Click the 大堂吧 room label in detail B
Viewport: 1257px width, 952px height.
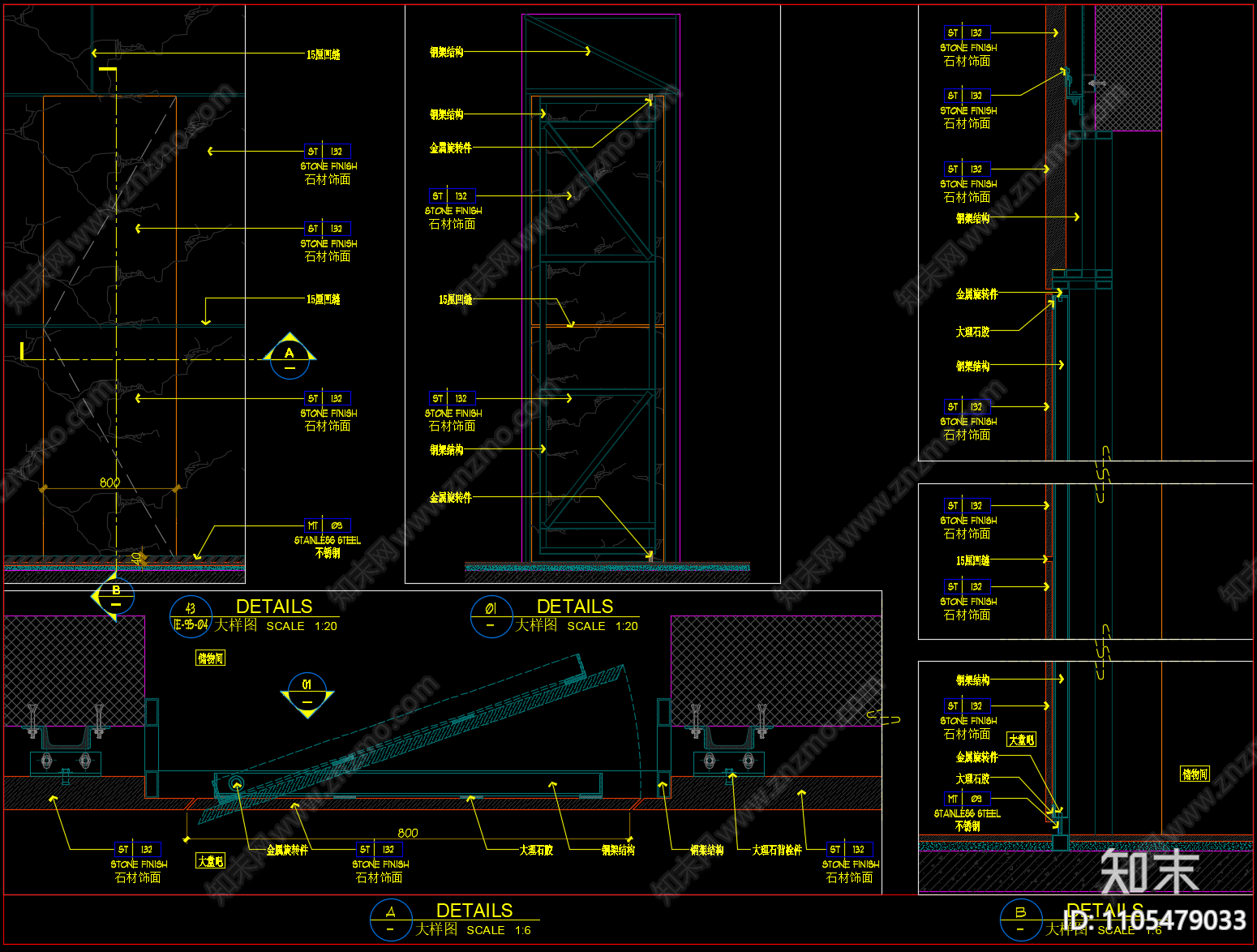[1022, 740]
